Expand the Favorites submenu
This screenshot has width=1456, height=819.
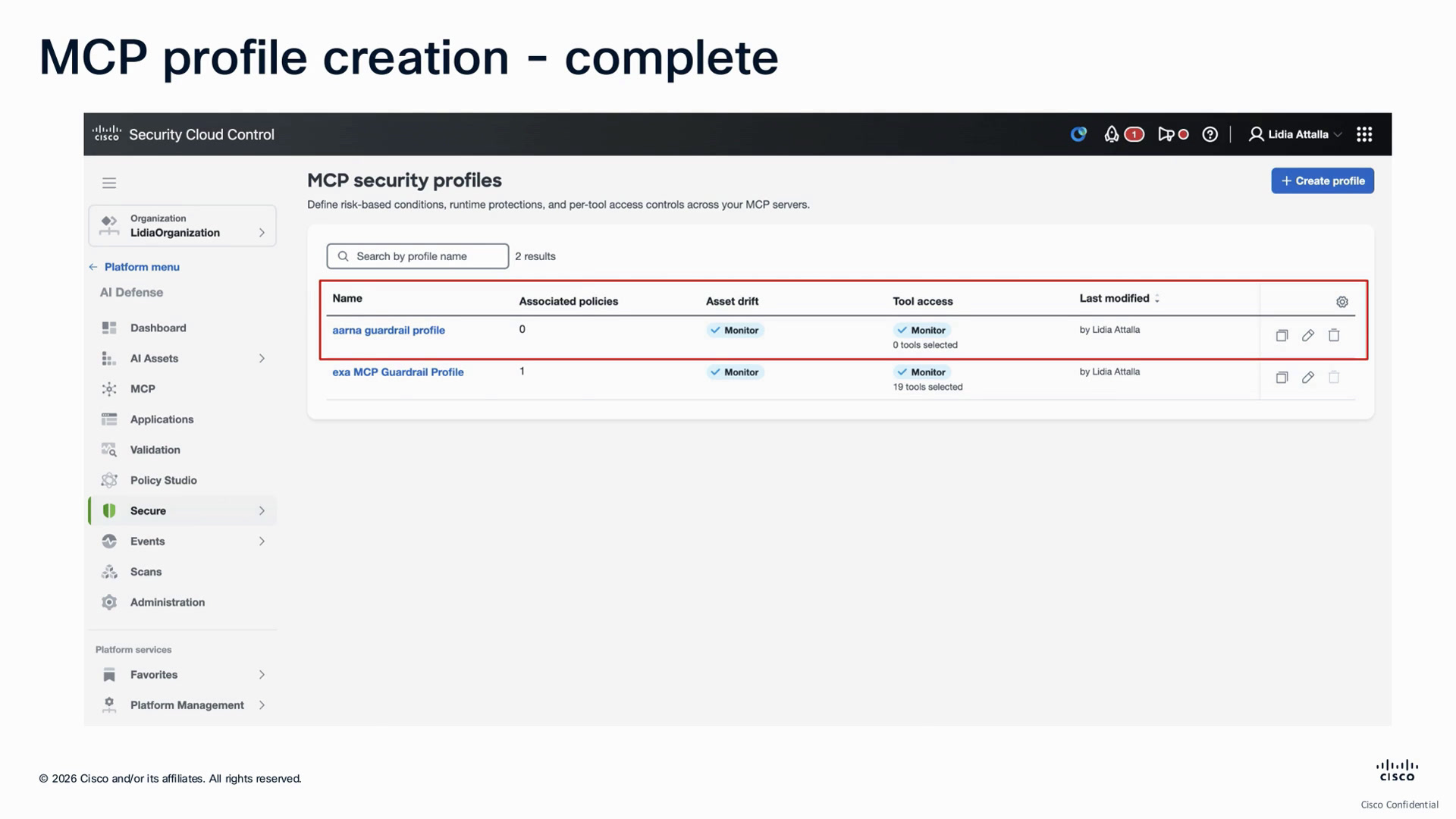262,674
